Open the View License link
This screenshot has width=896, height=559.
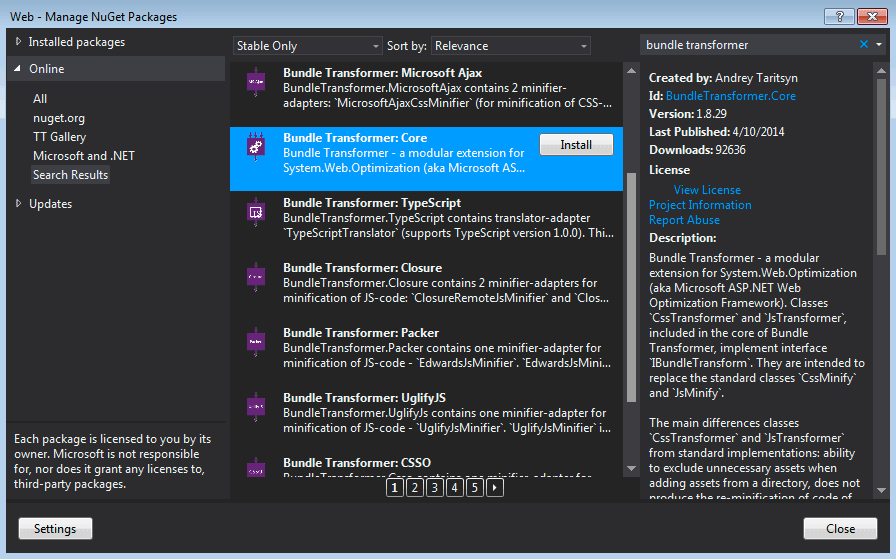[x=707, y=189]
